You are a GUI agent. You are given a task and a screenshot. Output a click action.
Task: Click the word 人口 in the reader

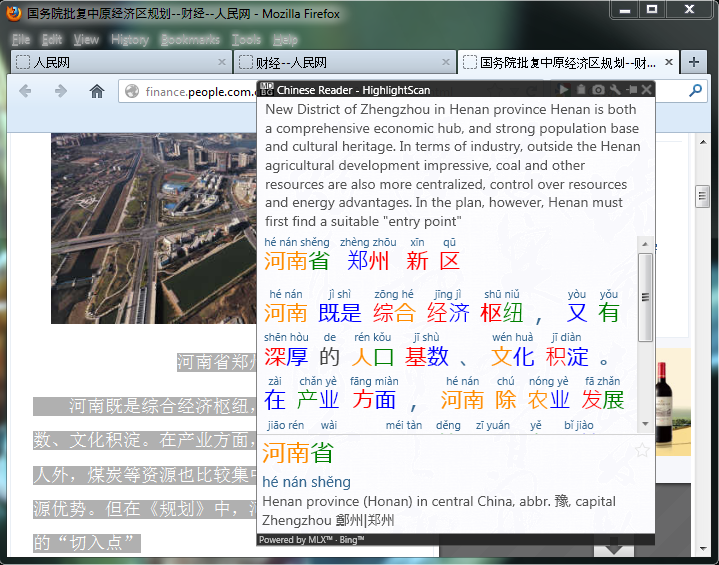tap(372, 356)
